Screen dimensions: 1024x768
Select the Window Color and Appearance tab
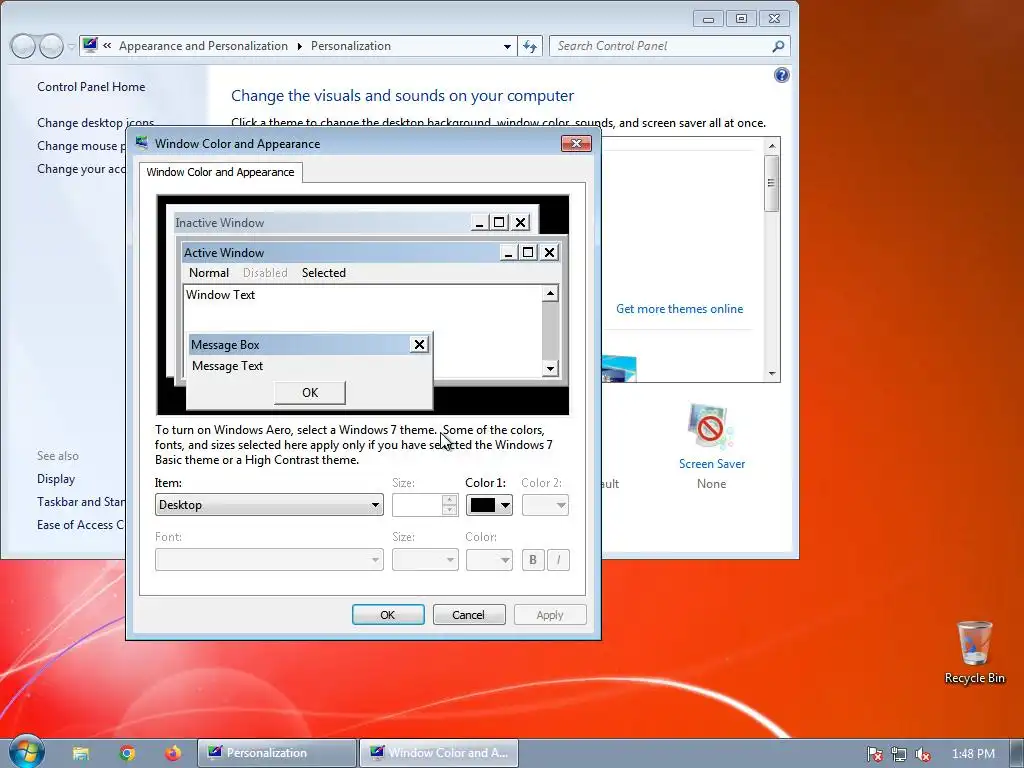point(220,172)
